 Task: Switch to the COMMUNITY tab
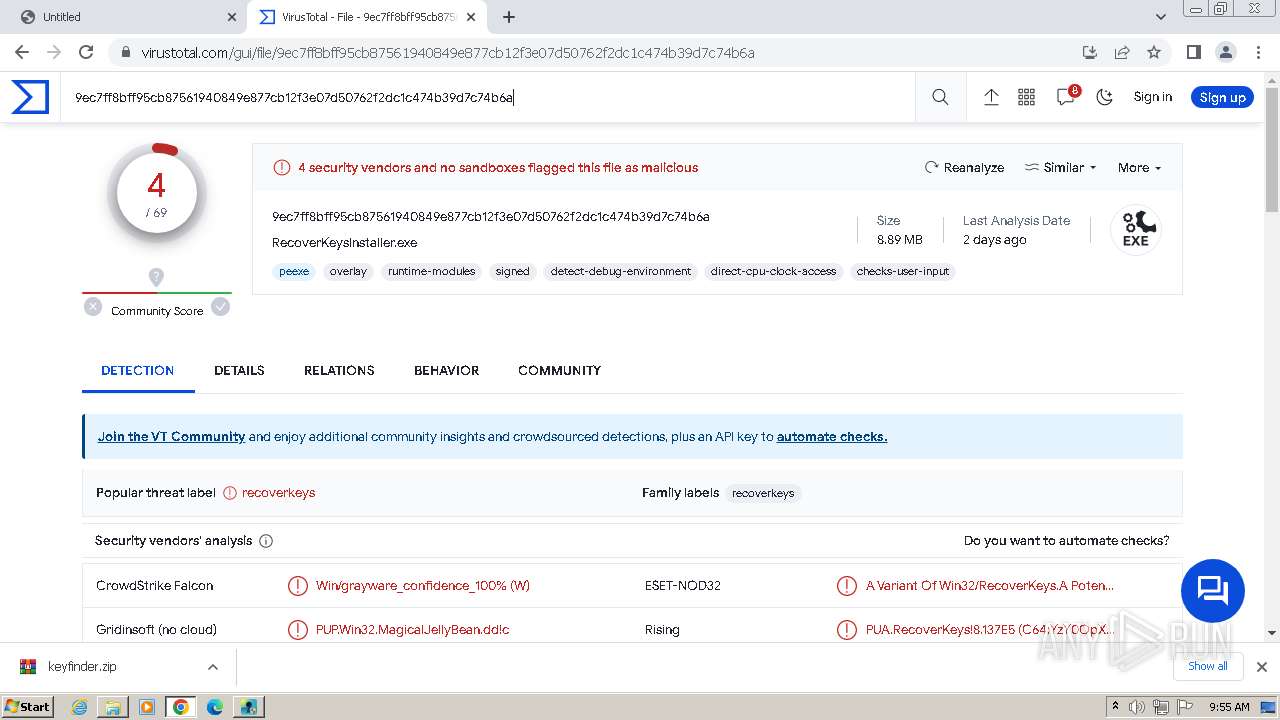click(x=559, y=370)
